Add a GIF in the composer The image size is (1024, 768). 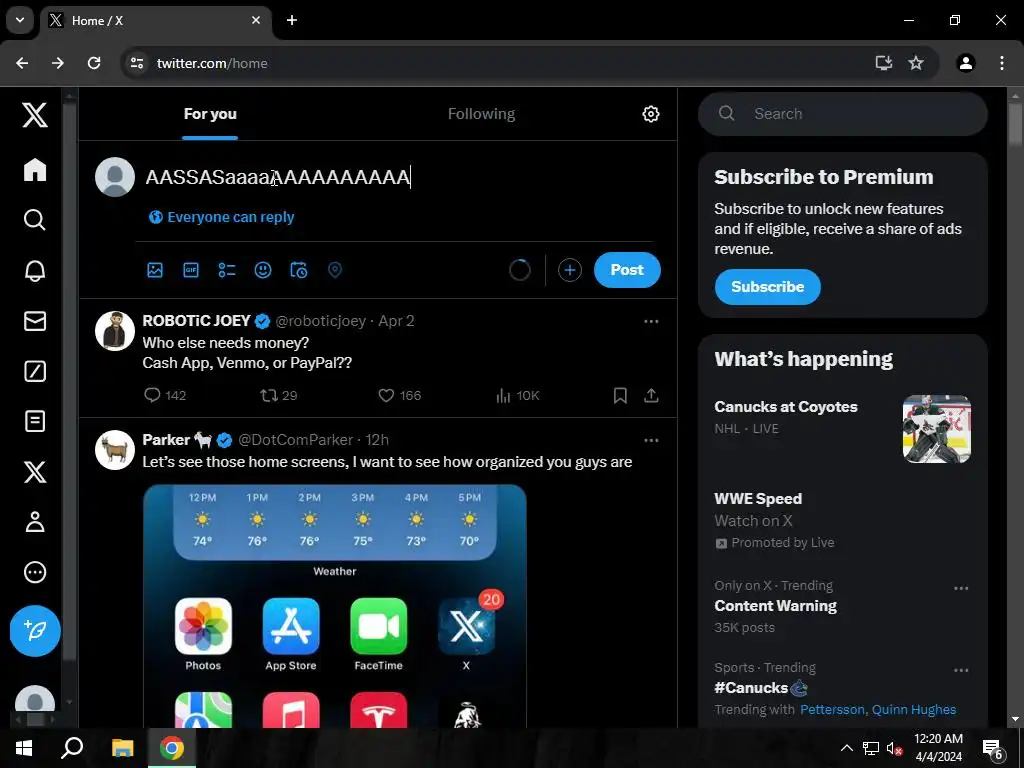pos(191,270)
